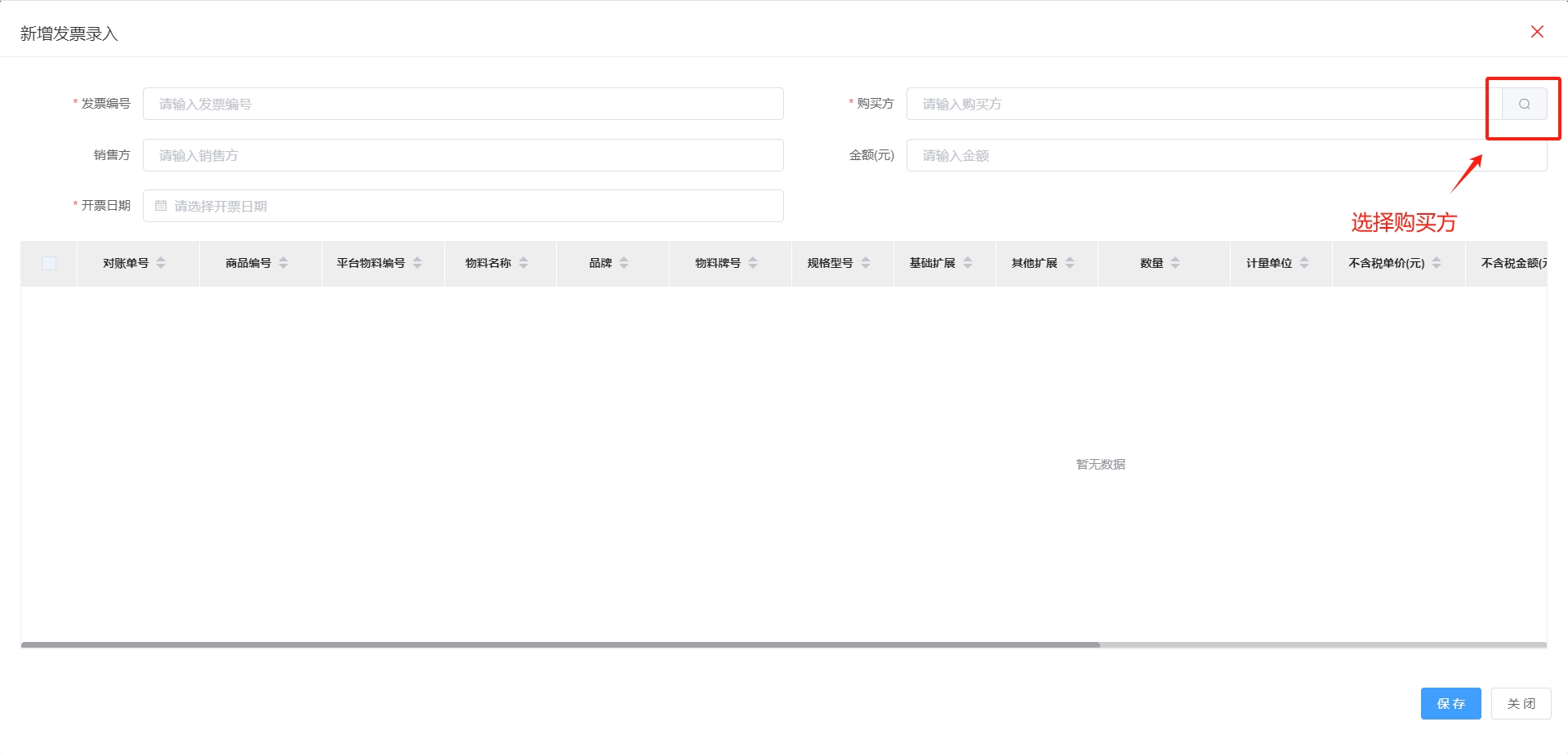The width and height of the screenshot is (1568, 753).
Task: Open the 开票日期 date picker
Action: 463,206
